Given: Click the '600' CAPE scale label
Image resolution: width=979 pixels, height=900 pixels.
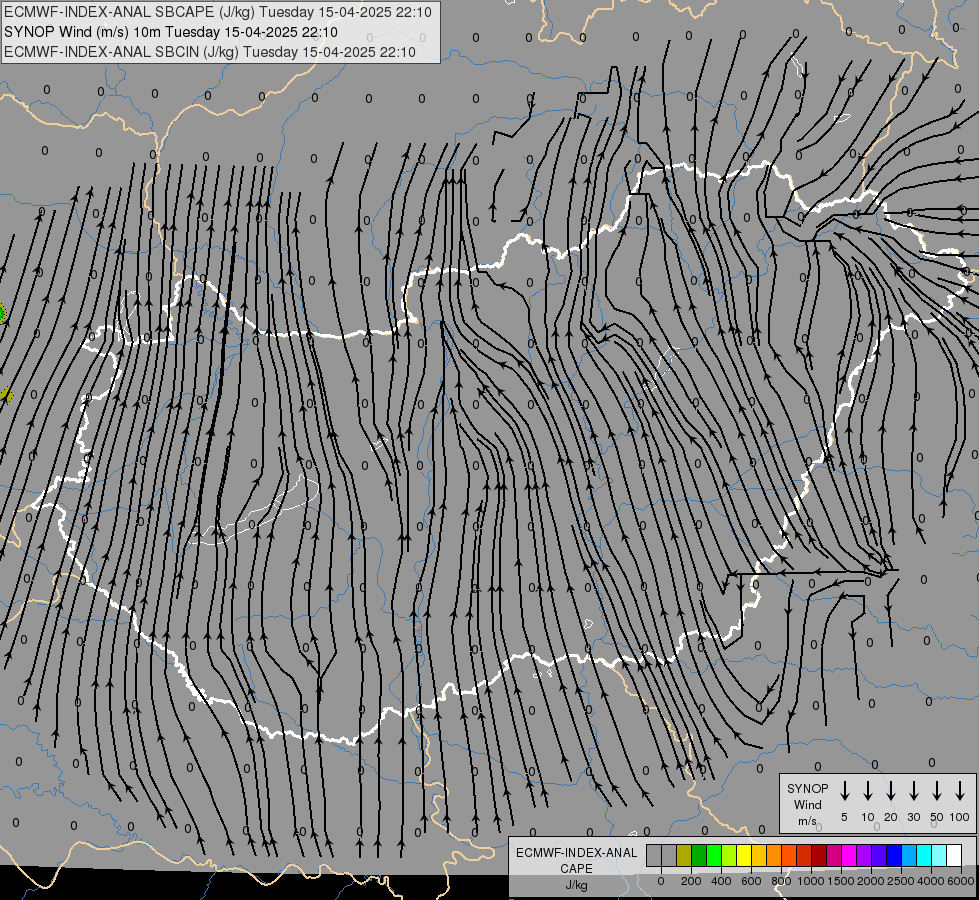Looking at the screenshot, I should (x=751, y=881).
